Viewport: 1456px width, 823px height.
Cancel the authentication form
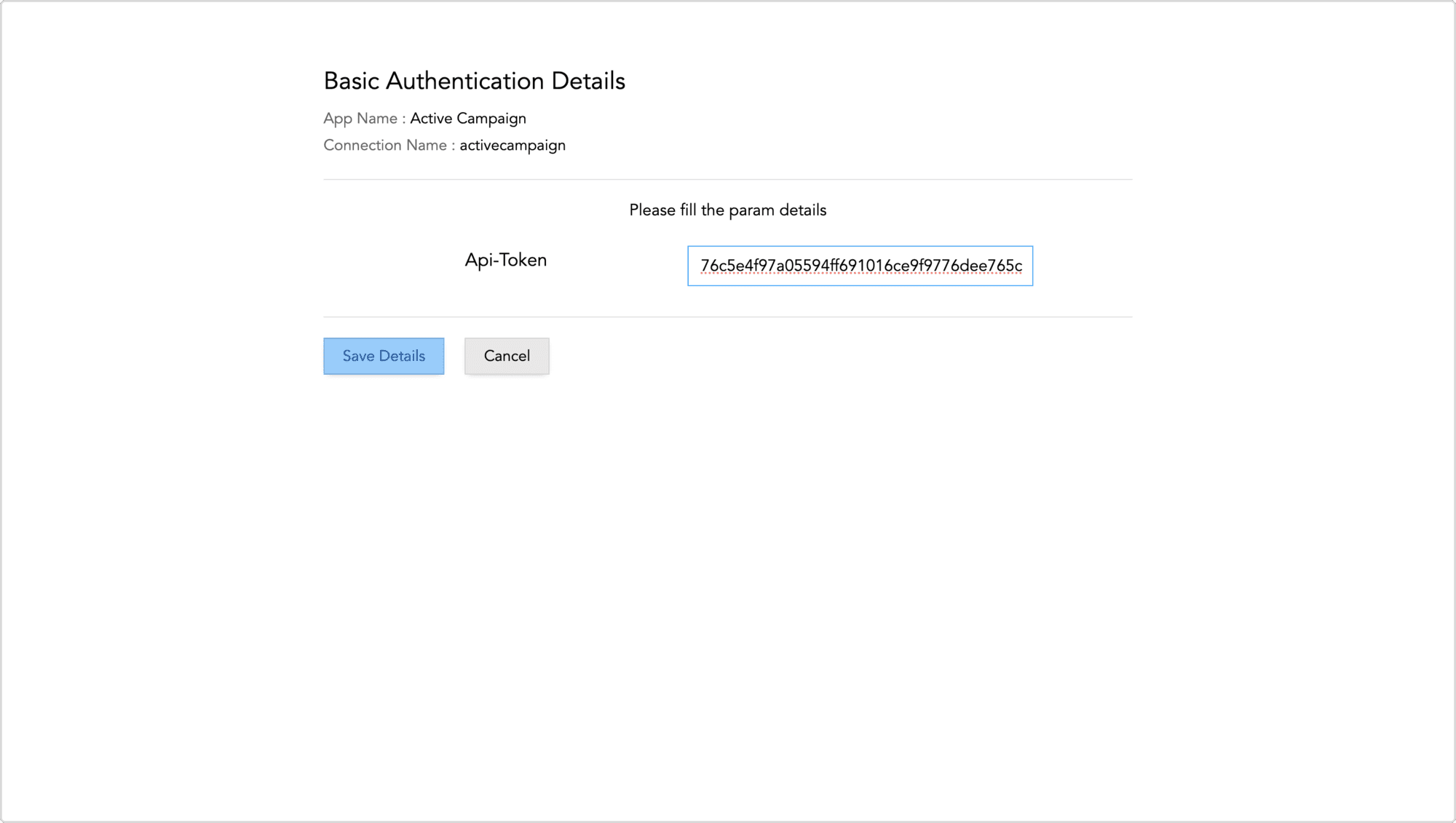(x=507, y=356)
